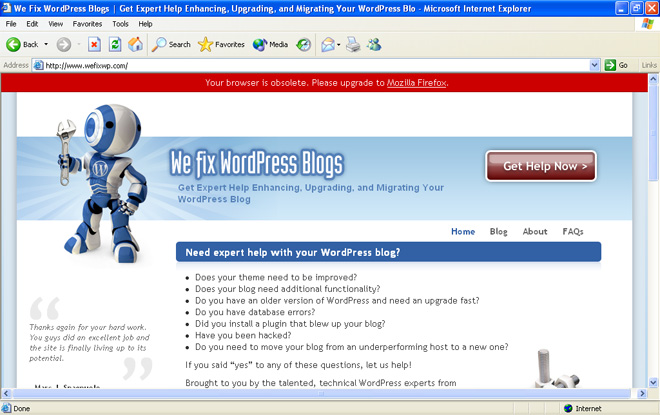Follow the Mozilla Firefox upgrade link
Screen dimensions: 660x415
point(416,83)
